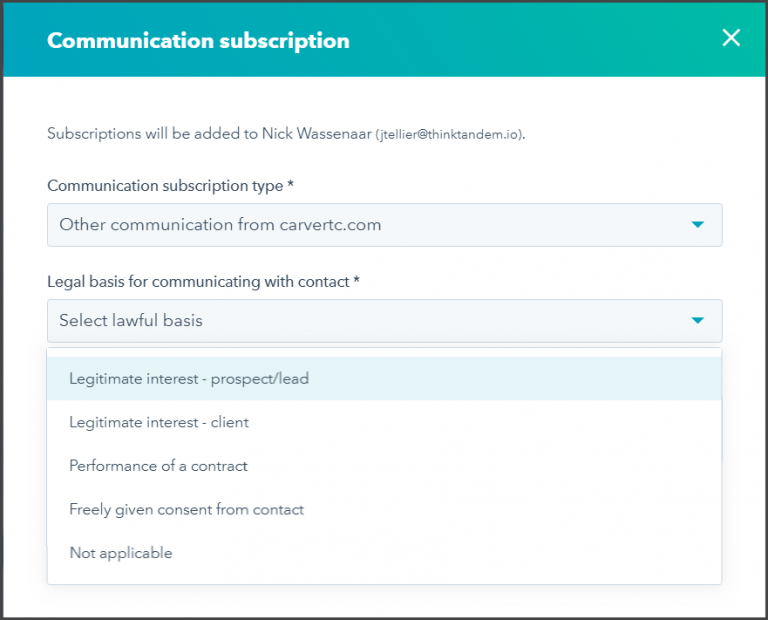Choose Legitimate interest - client option
The width and height of the screenshot is (768, 620).
tap(159, 422)
